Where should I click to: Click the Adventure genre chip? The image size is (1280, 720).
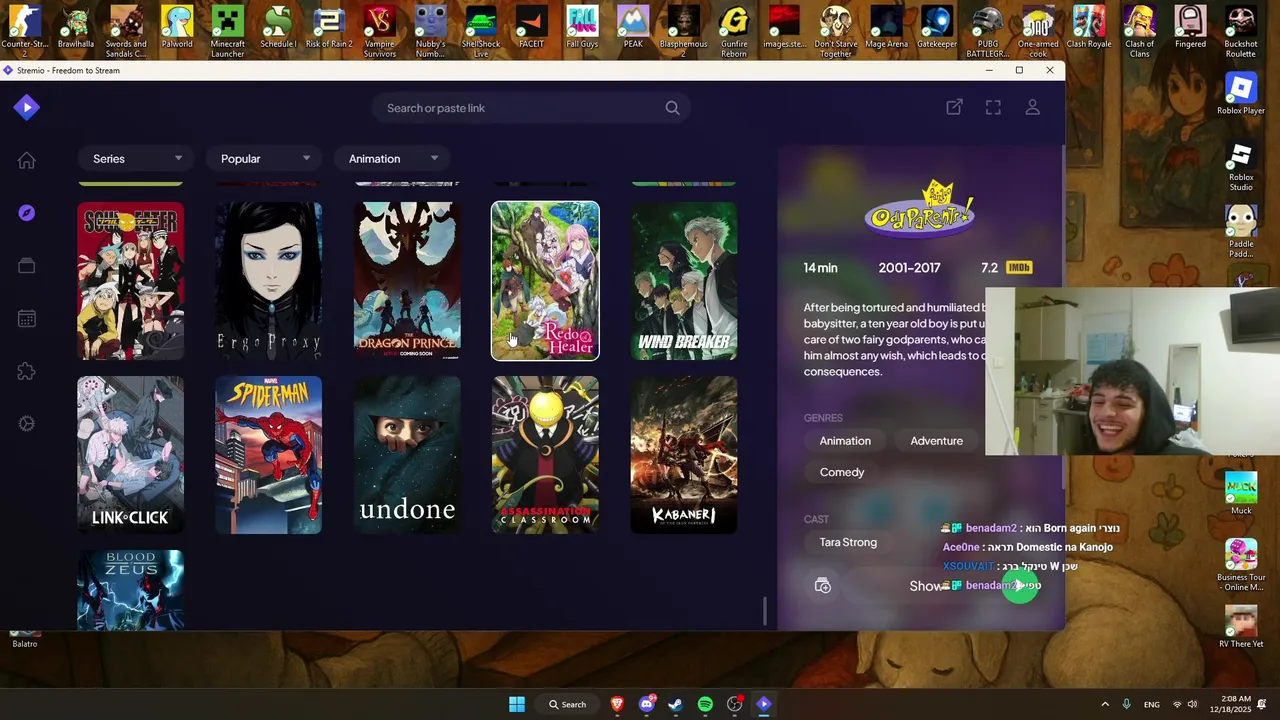coord(936,441)
